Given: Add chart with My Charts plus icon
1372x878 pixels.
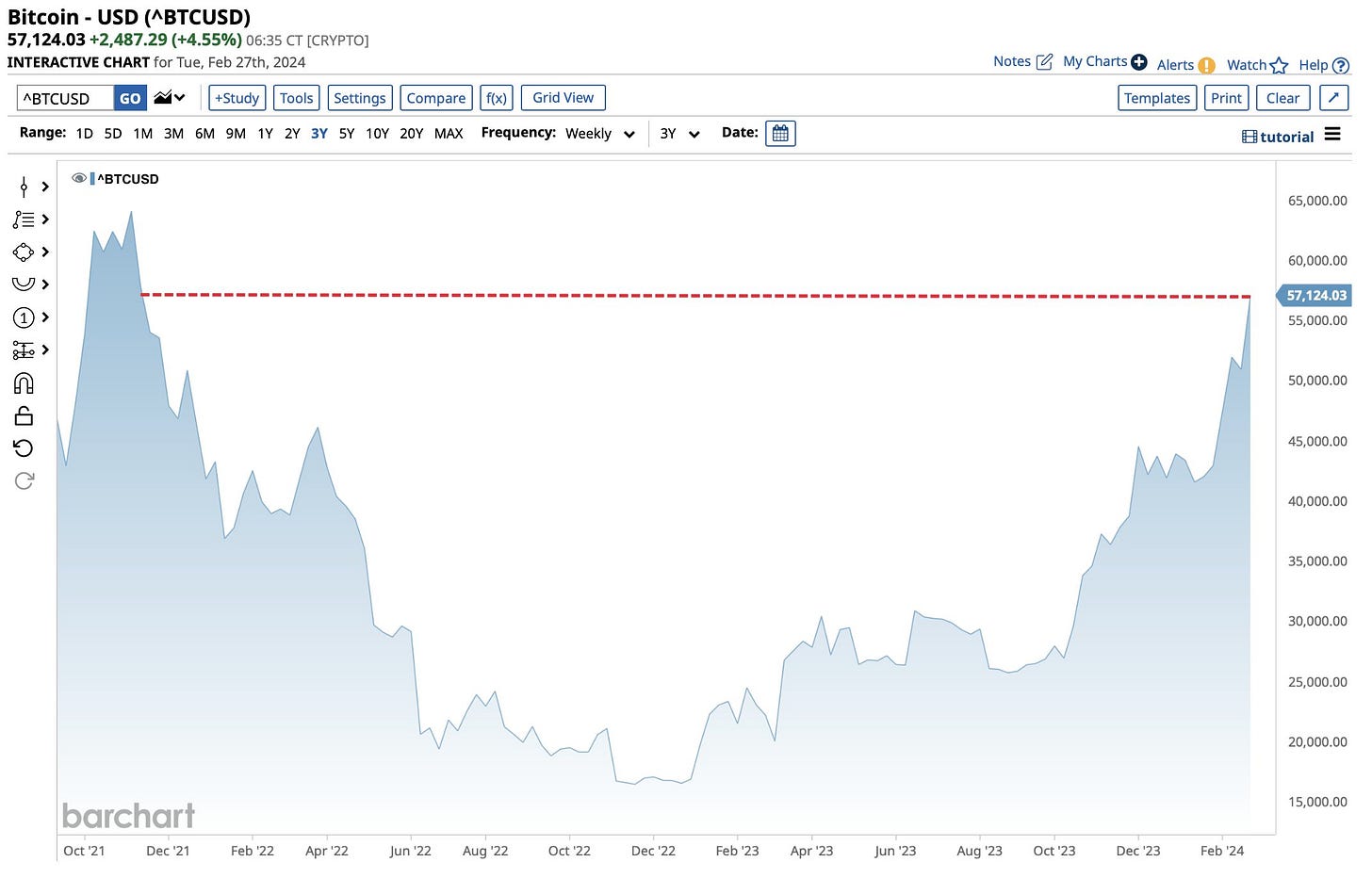Looking at the screenshot, I should (x=1138, y=62).
